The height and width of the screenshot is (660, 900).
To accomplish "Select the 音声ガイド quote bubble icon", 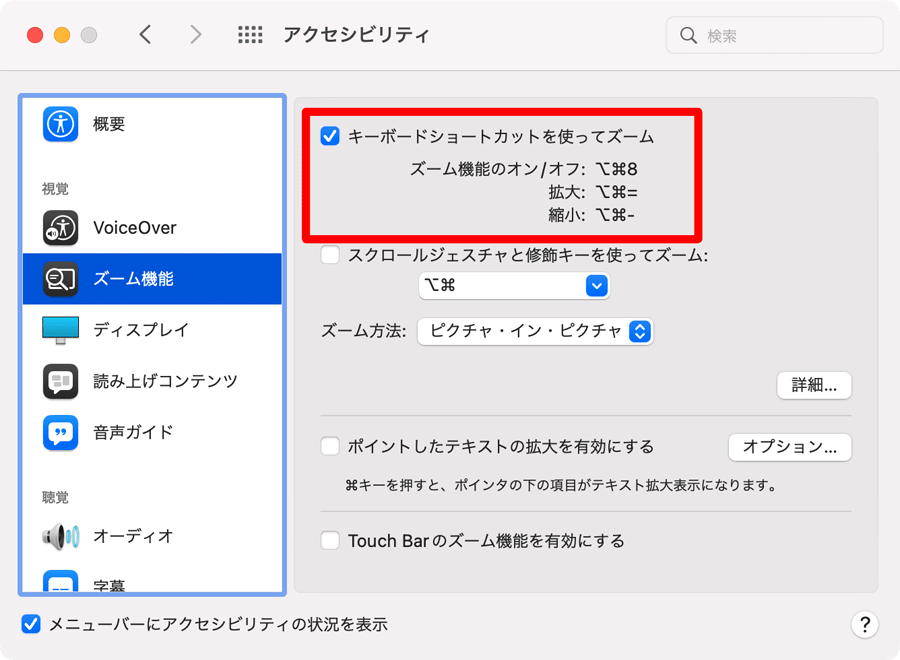I will pyautogui.click(x=60, y=432).
